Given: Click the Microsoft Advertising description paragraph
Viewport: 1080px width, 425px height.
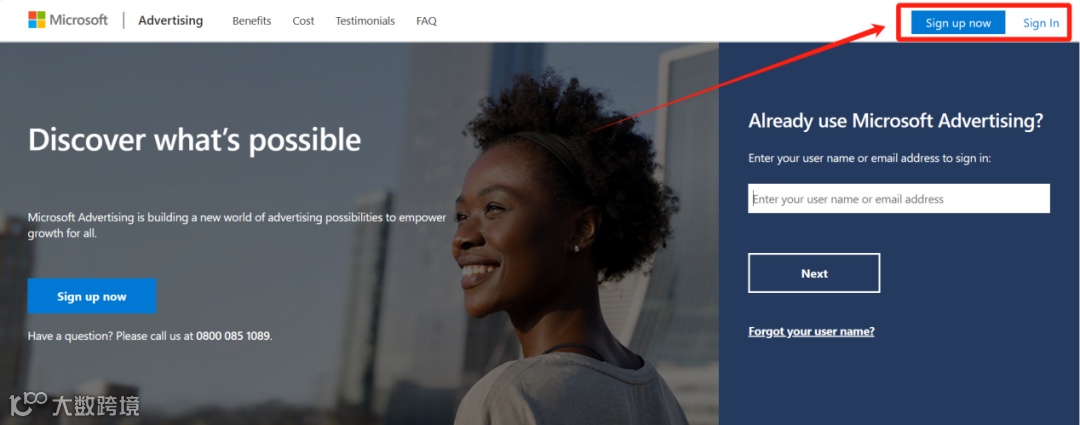Looking at the screenshot, I should (237, 225).
